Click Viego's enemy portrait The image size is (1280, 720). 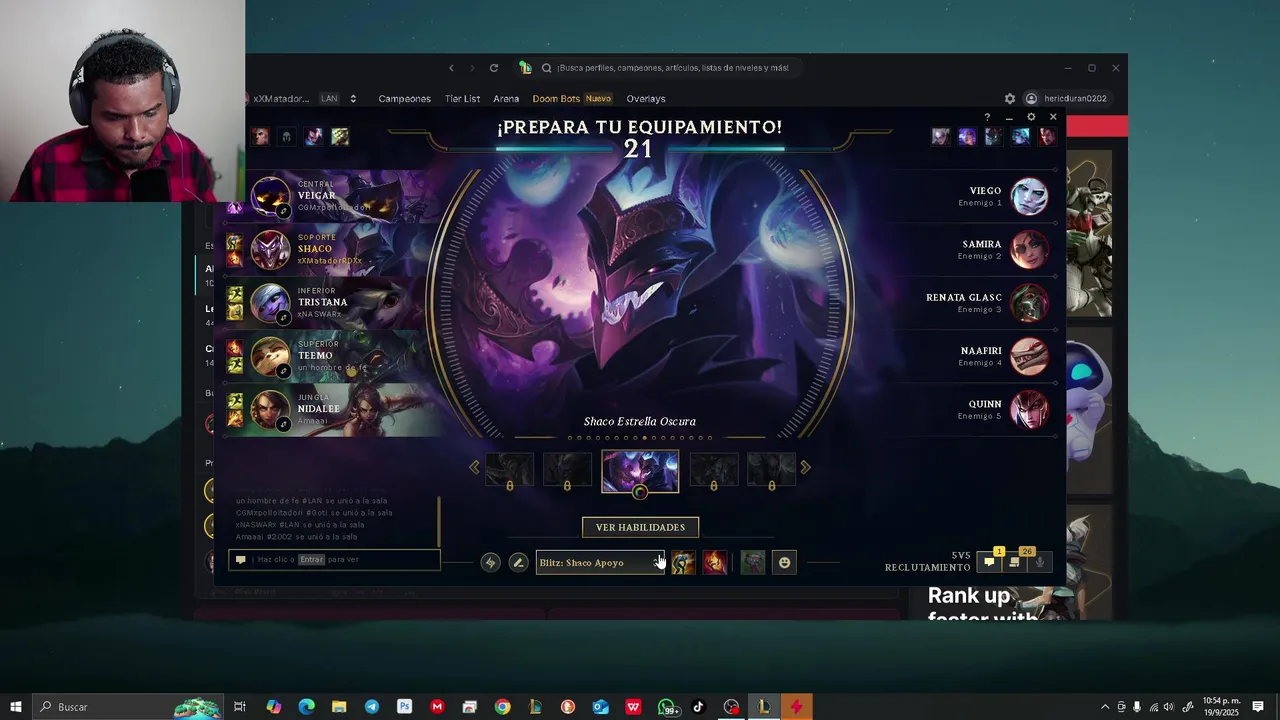pyautogui.click(x=1029, y=196)
